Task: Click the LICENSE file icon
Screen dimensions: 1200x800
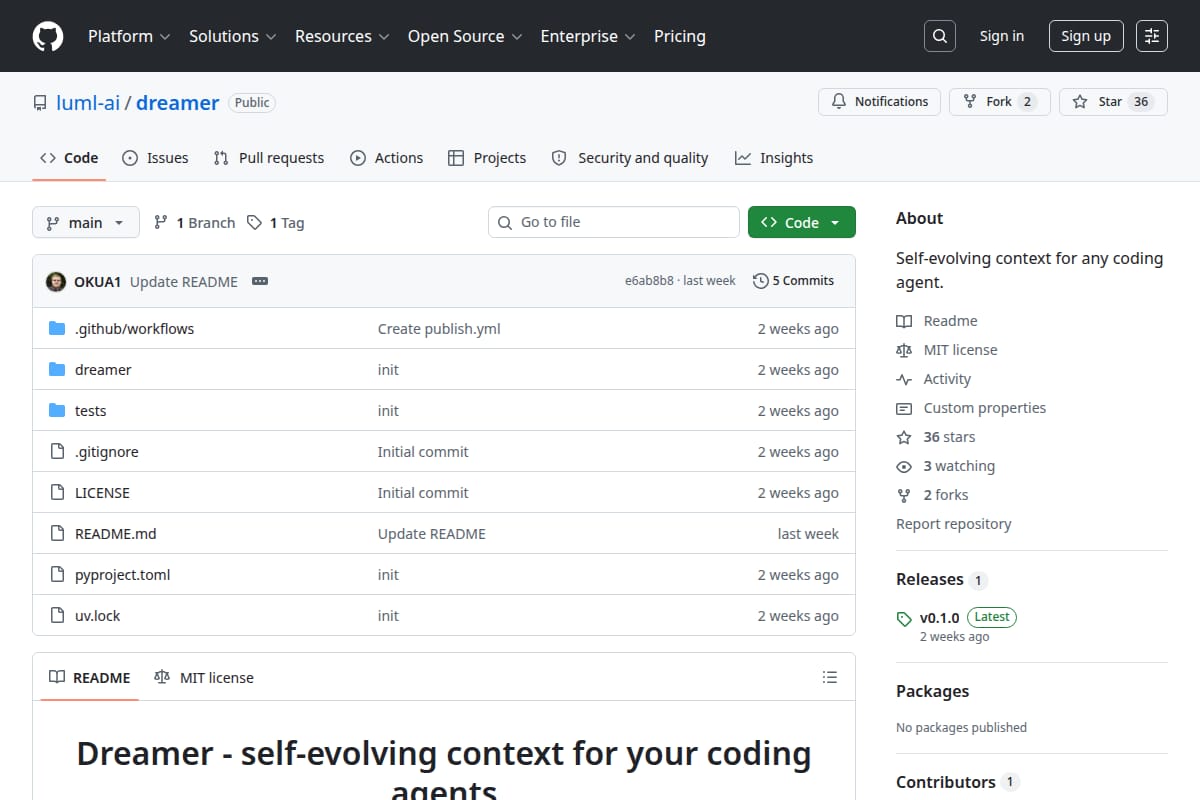Action: tap(57, 493)
